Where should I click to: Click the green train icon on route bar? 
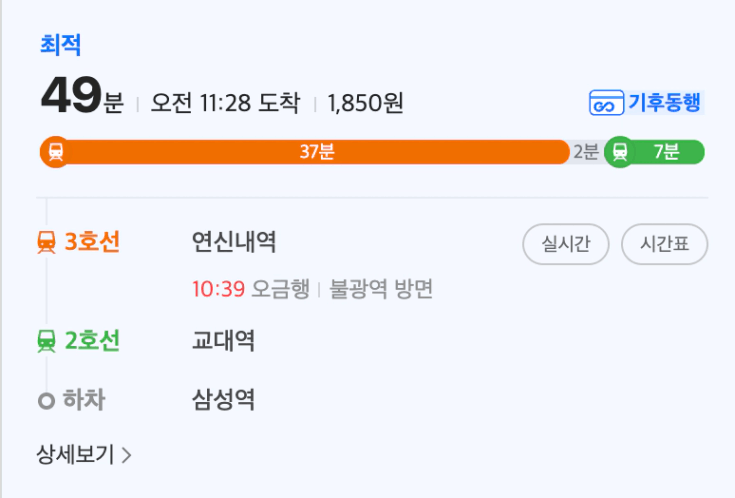click(x=621, y=152)
